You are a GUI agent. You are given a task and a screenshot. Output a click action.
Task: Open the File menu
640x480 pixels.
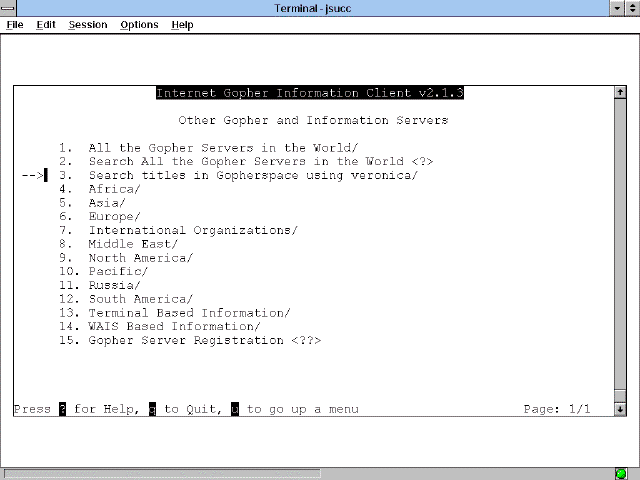click(15, 25)
